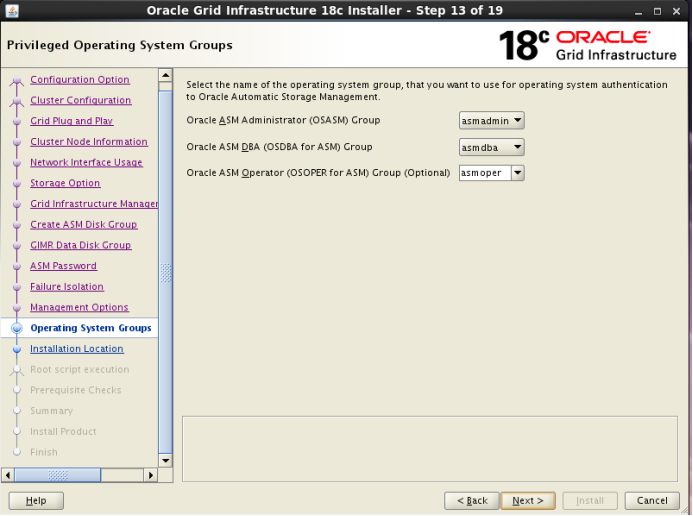693x516 pixels.
Task: Click the Installation Location step bullet icon
Action: [x=17, y=349]
